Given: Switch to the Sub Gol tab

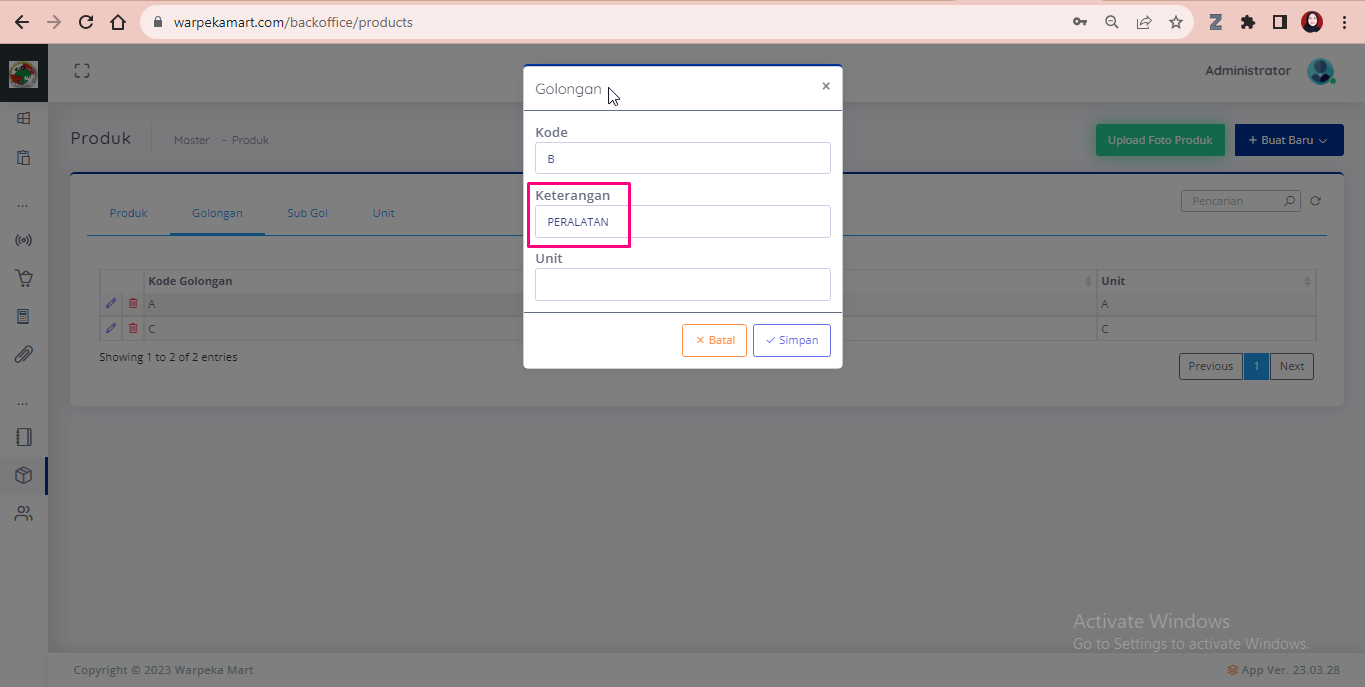Looking at the screenshot, I should coord(307,213).
